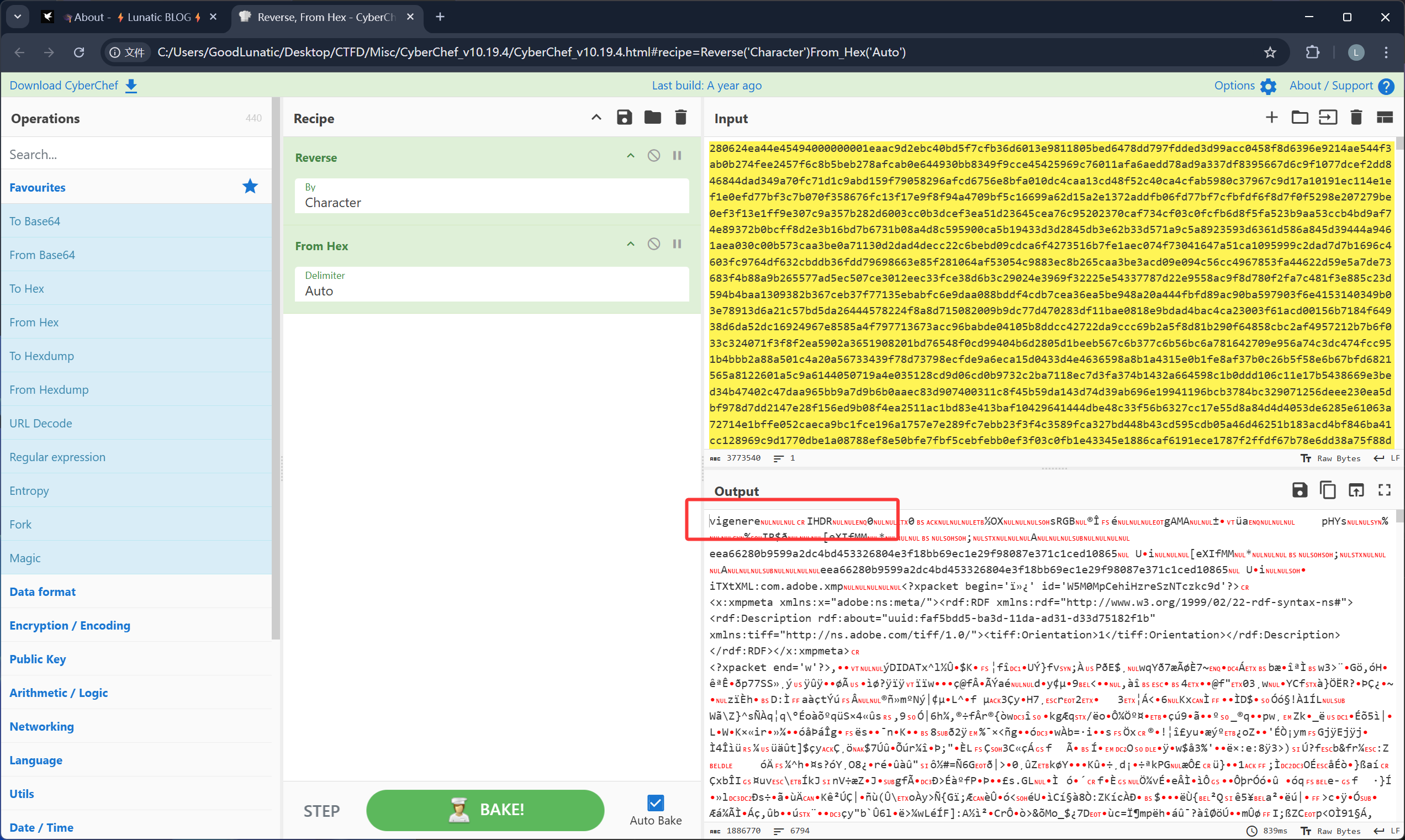The width and height of the screenshot is (1405, 840).
Task: Select the To Hexdump operation
Action: tap(136, 356)
